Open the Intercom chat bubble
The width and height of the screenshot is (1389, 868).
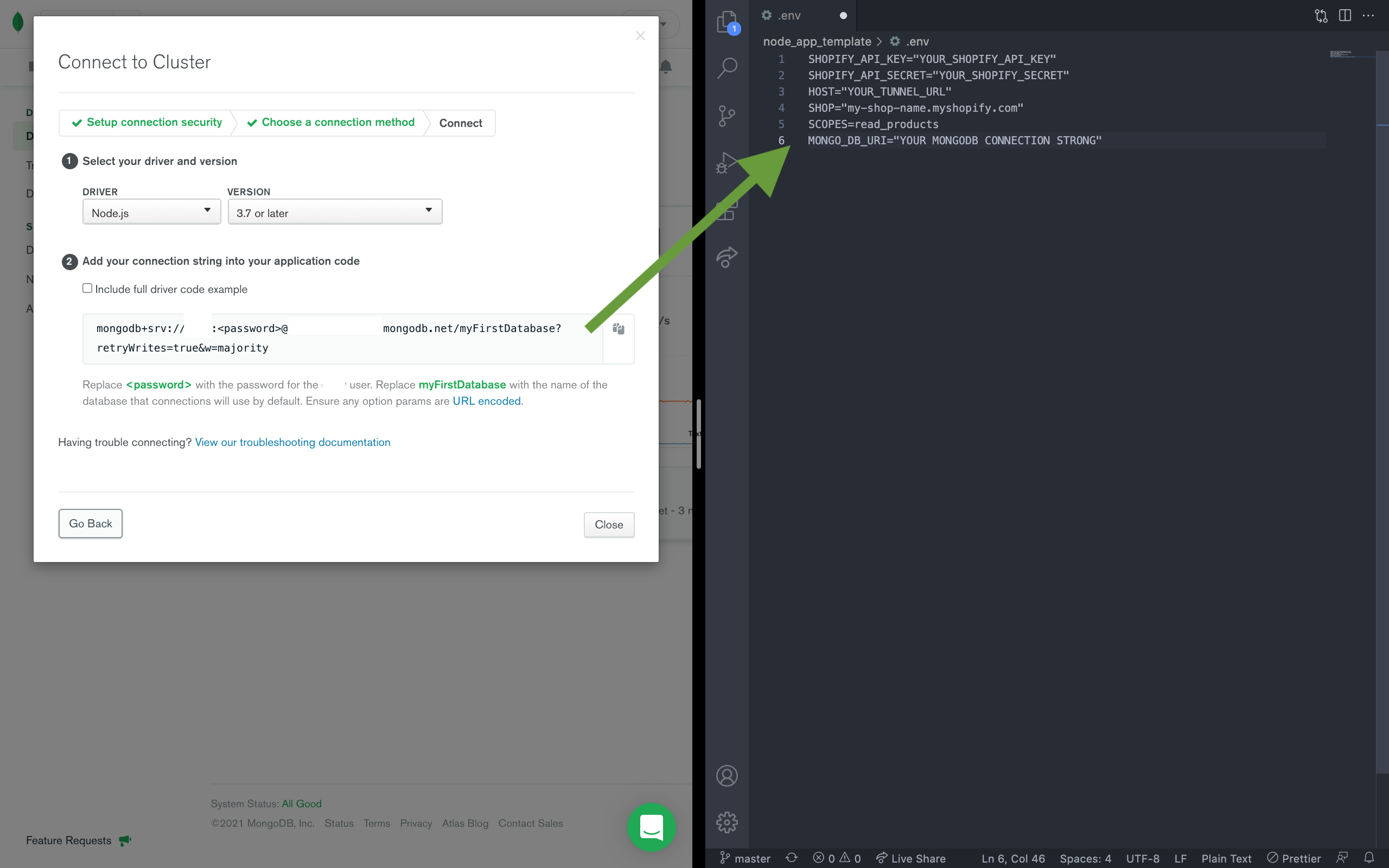(652, 827)
